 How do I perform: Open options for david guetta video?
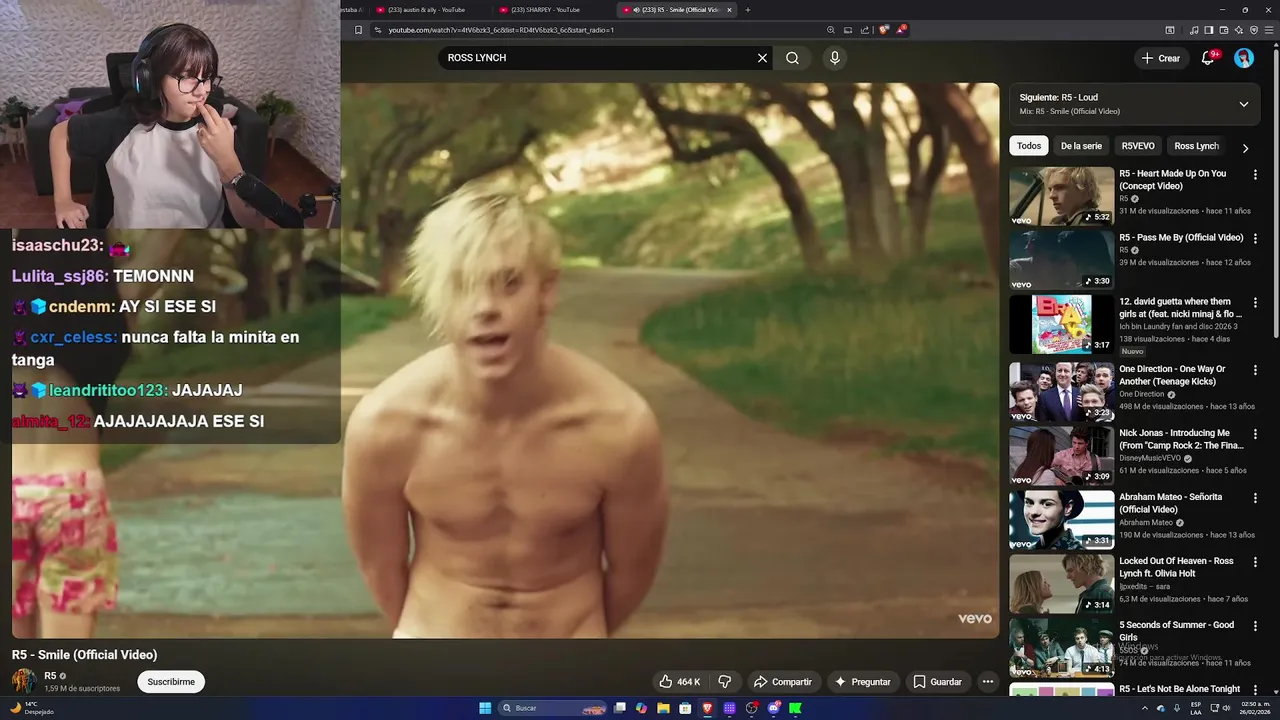tap(1255, 302)
